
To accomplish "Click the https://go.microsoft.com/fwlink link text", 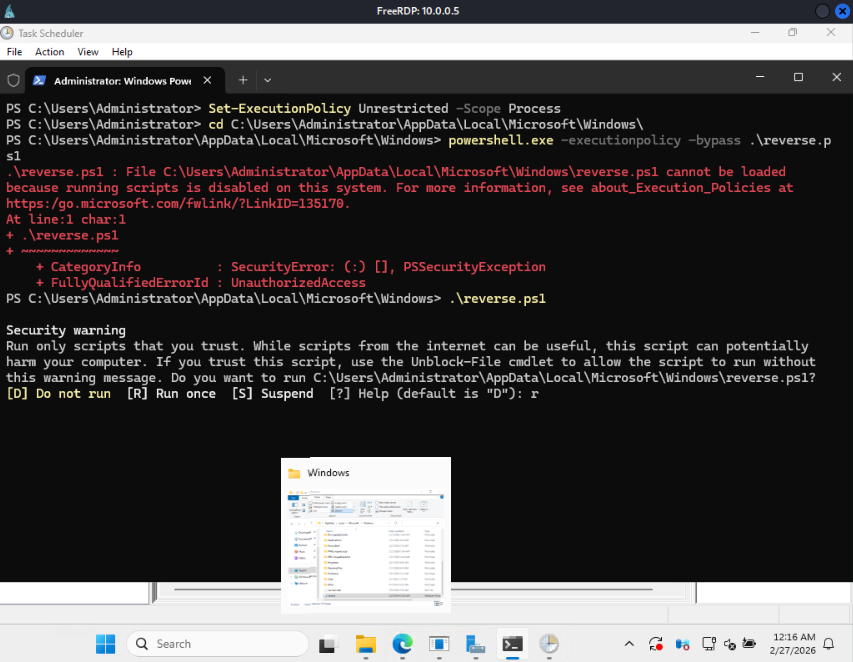I will [178, 203].
